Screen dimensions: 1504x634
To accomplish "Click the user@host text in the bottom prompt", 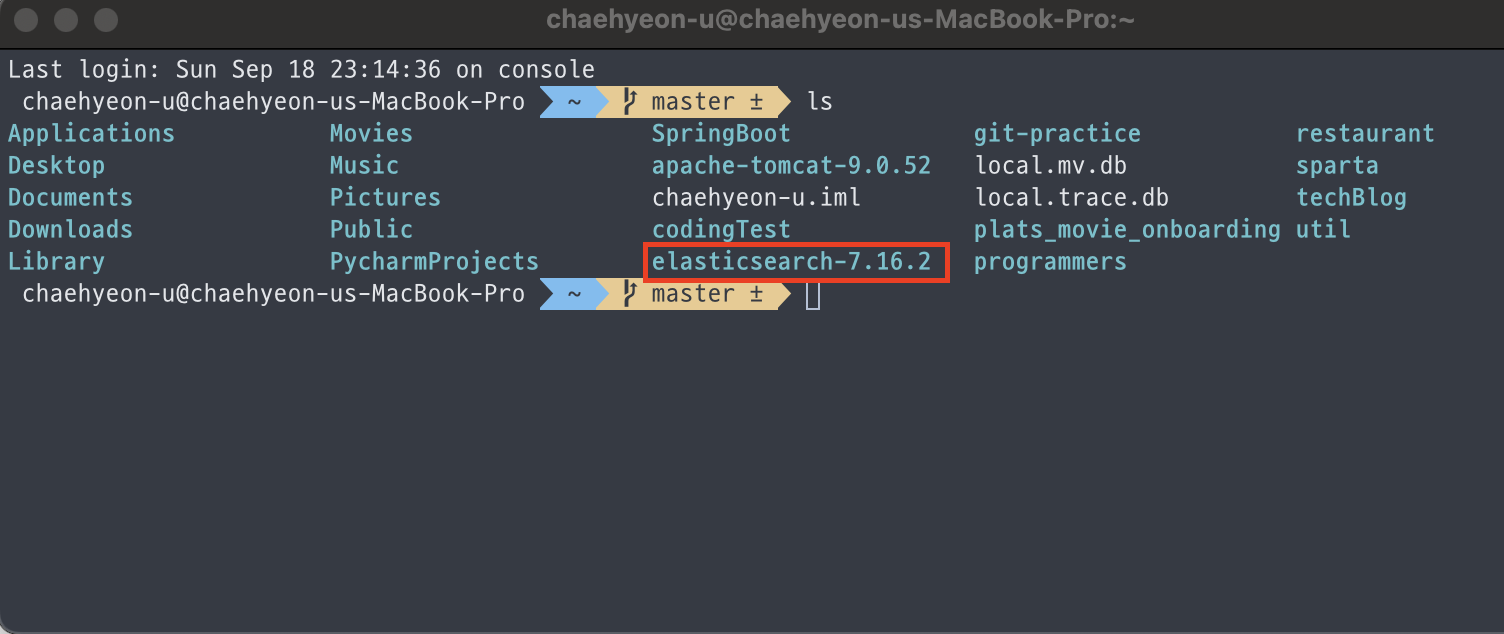I will [x=273, y=294].
